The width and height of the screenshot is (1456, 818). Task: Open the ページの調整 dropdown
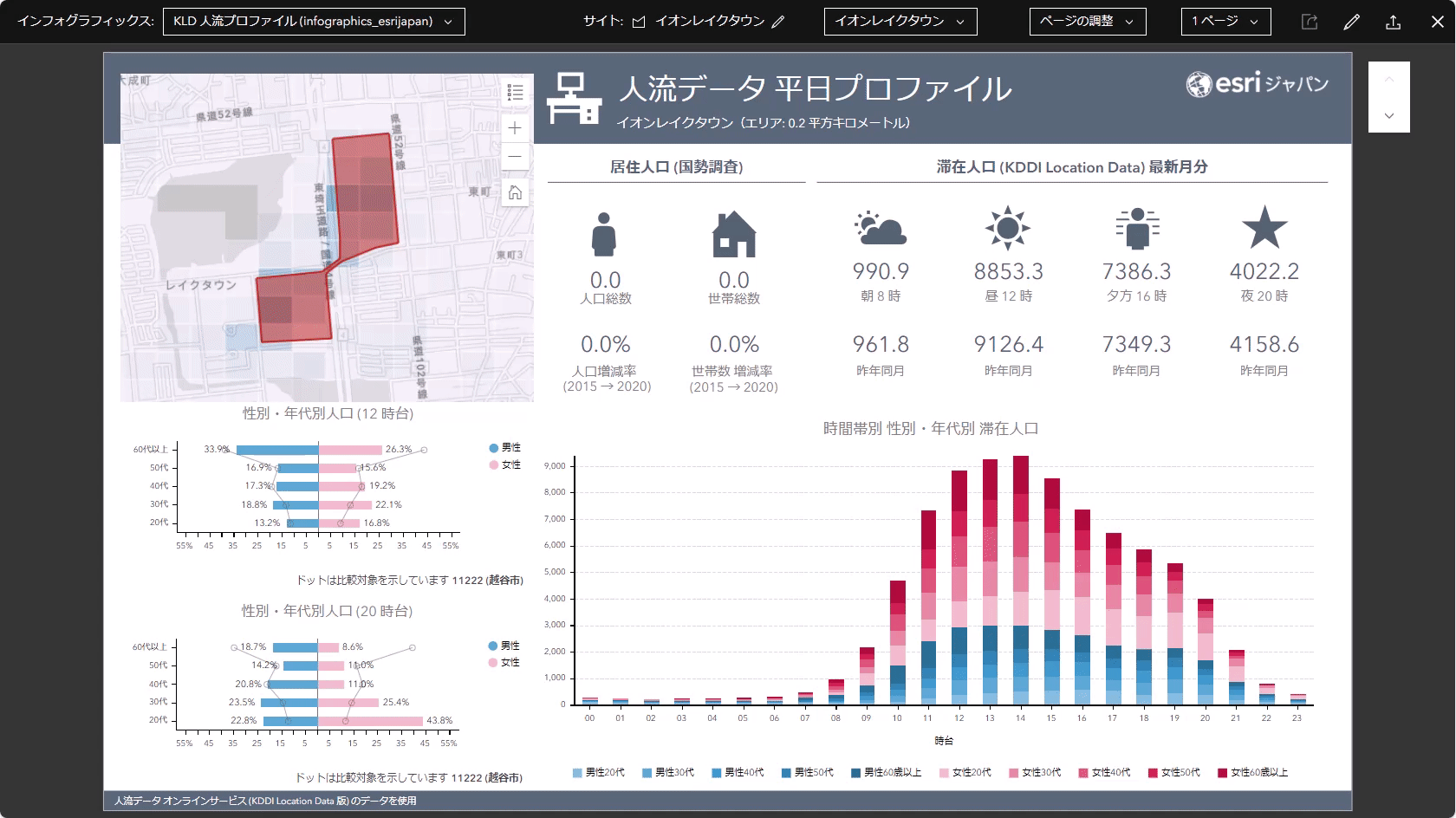[x=1087, y=22]
